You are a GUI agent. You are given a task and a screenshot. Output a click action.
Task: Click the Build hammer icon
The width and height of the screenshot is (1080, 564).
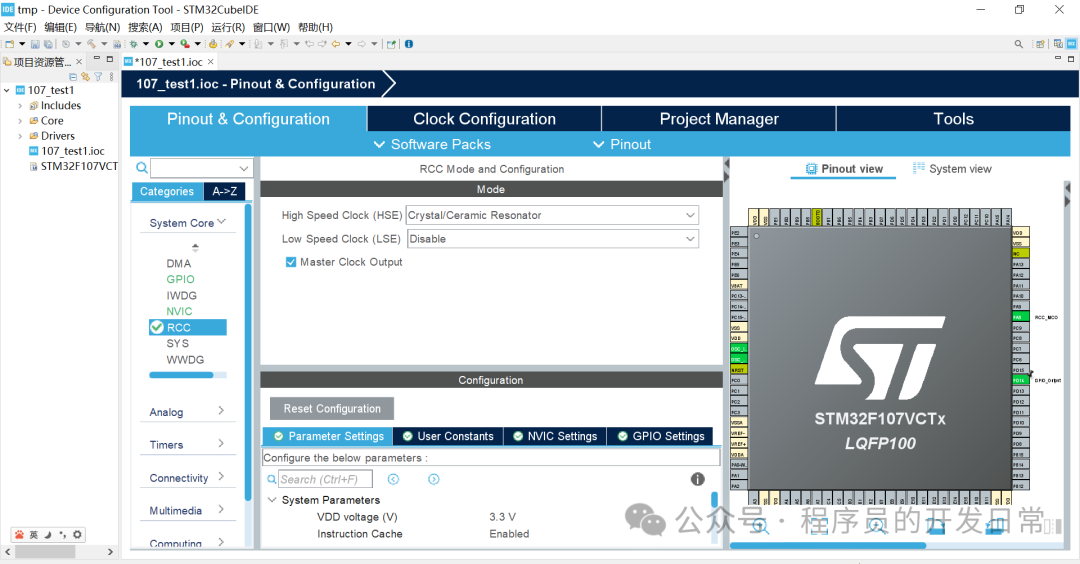[91, 44]
